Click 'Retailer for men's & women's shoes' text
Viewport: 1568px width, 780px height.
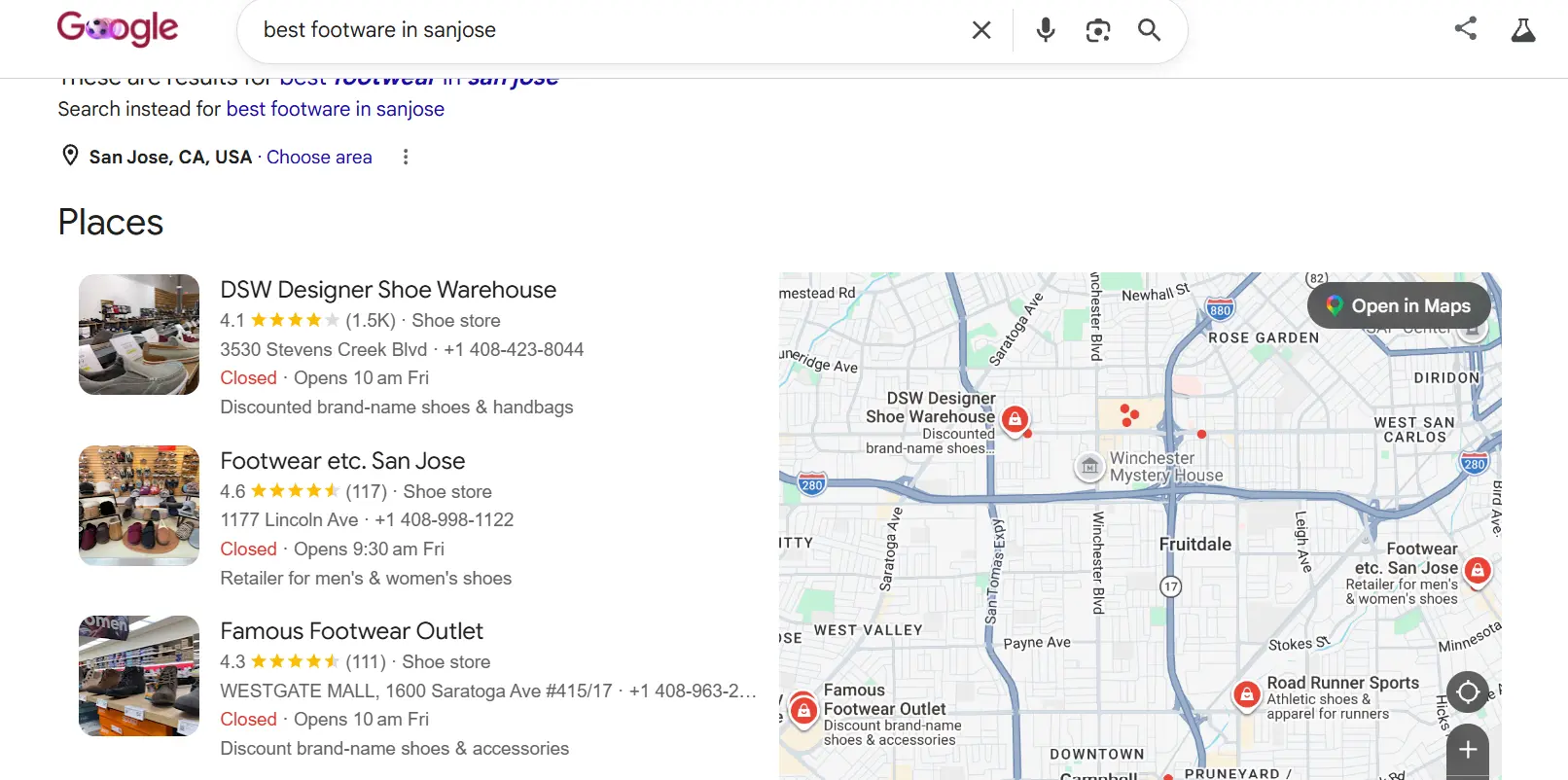click(366, 578)
